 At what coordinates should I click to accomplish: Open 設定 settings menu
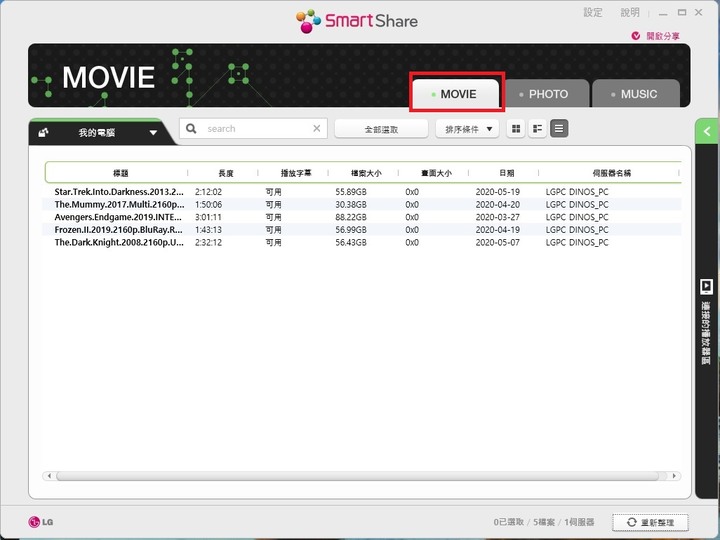(x=592, y=12)
